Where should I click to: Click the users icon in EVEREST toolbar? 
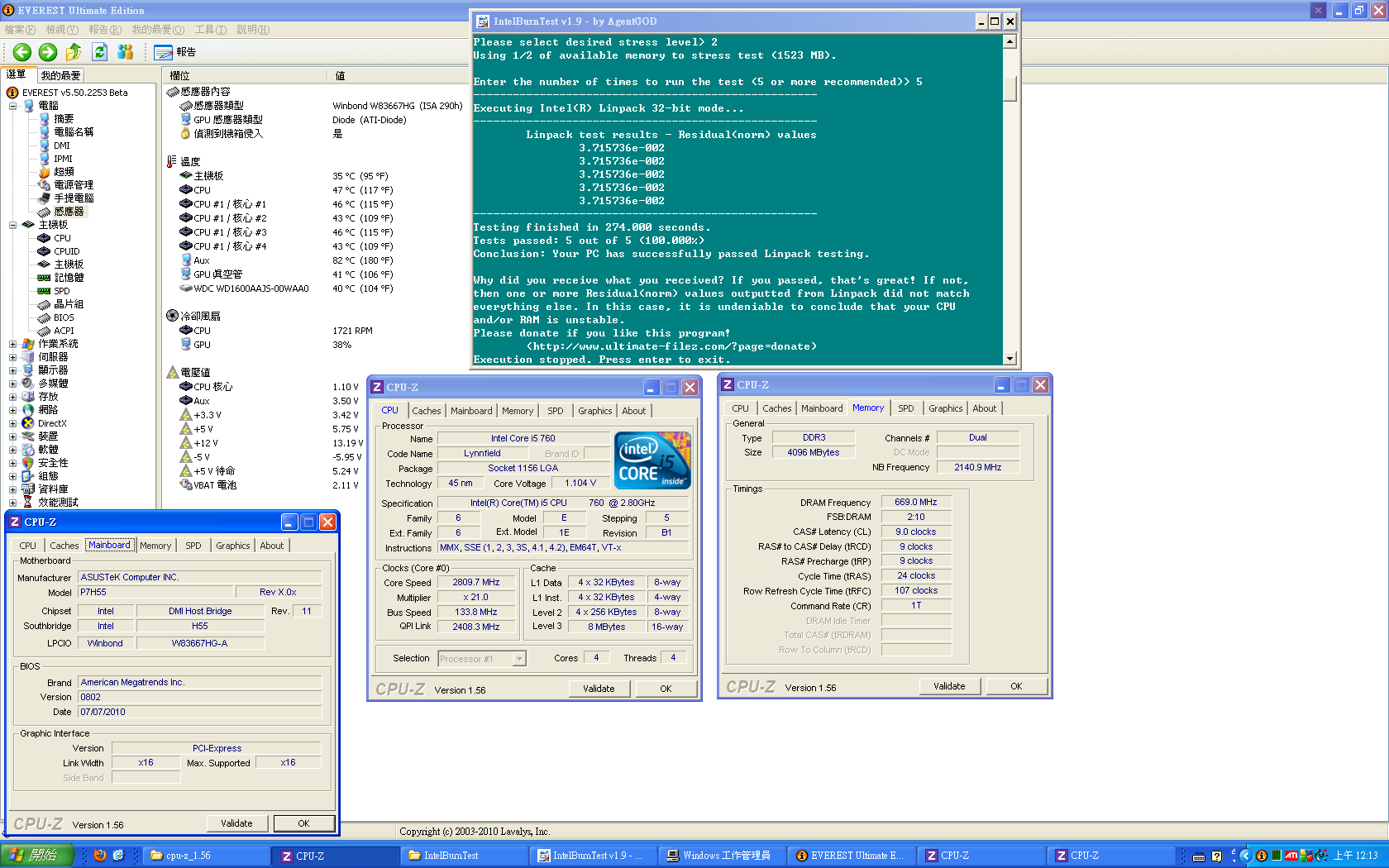pos(126,52)
